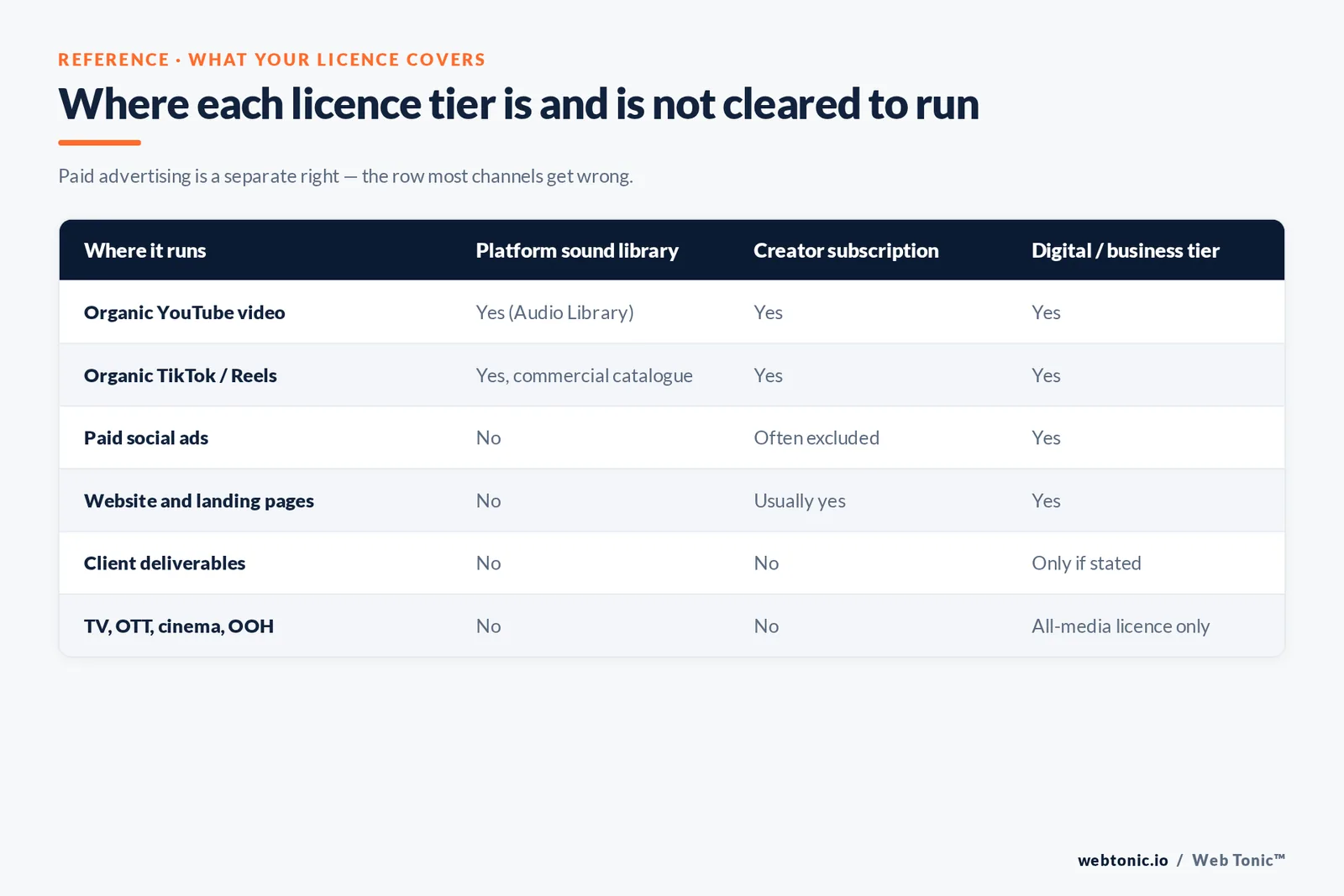Screen dimensions: 1344x896
Task: Click Platform sound library 'No' in Website row
Action: click(488, 500)
